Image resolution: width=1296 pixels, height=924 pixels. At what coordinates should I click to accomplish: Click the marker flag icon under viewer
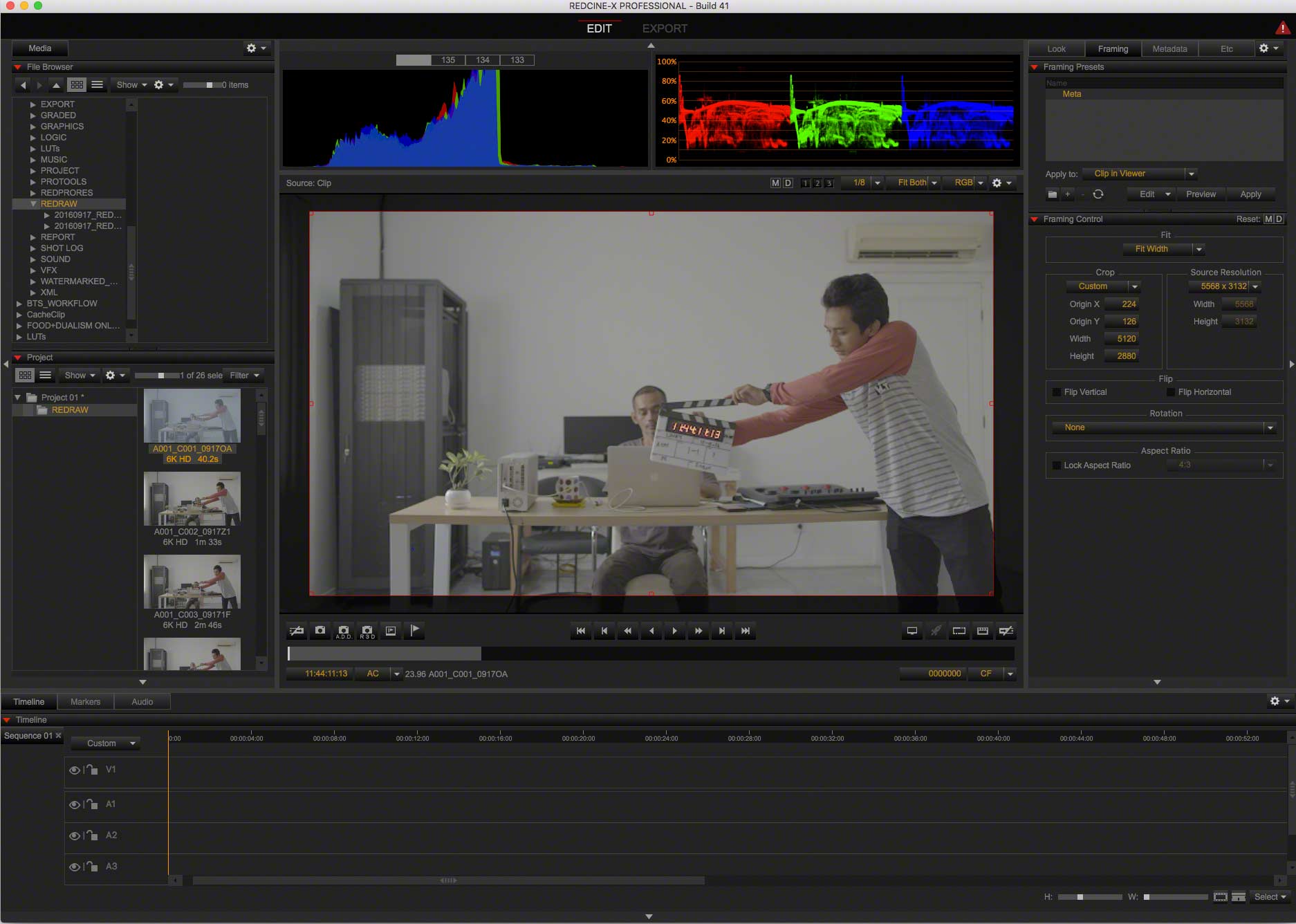[x=414, y=631]
